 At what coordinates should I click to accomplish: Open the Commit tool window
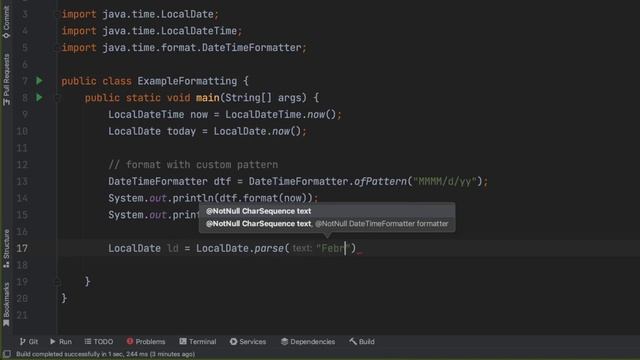coord(6,22)
